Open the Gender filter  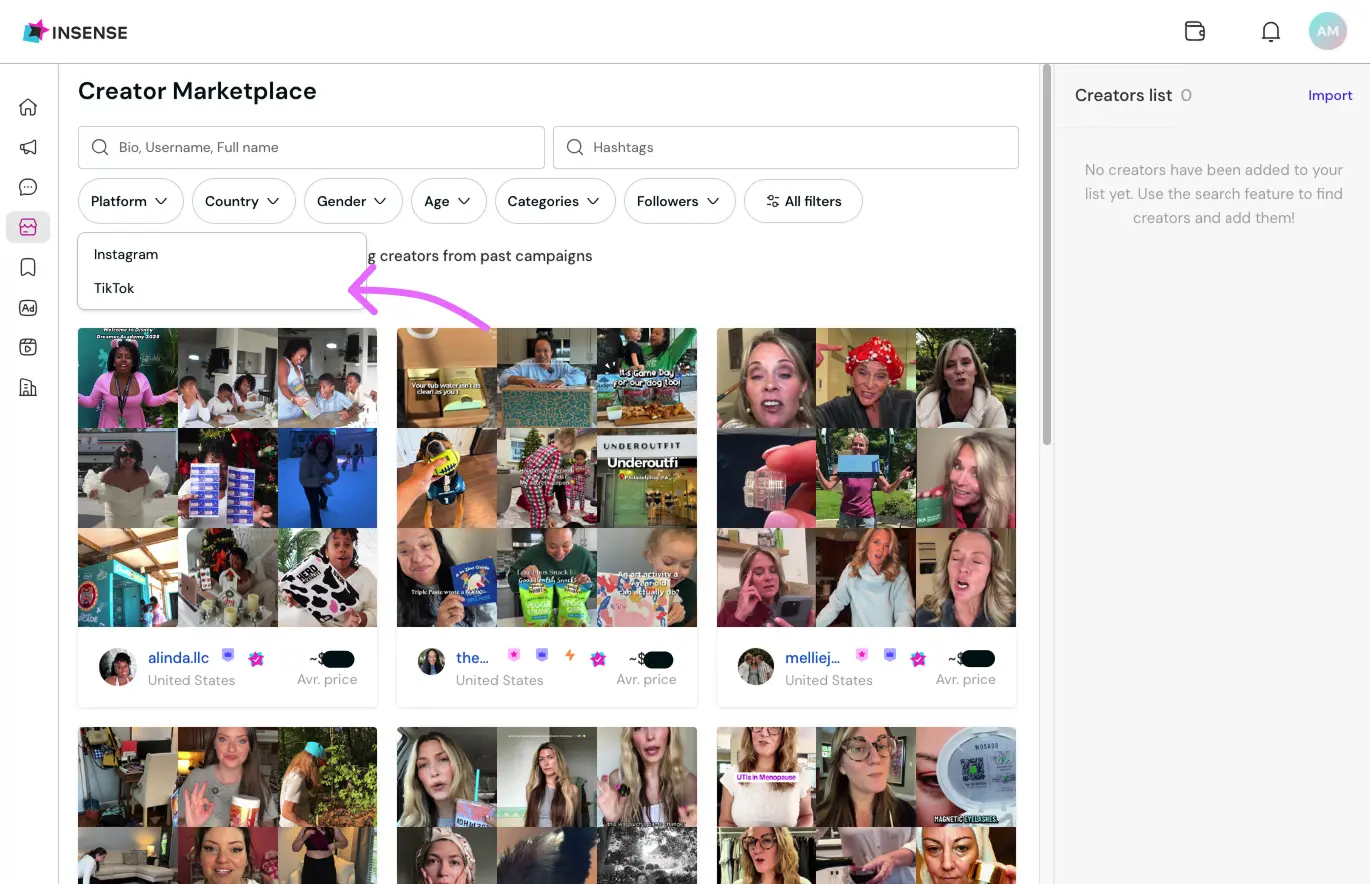point(352,201)
